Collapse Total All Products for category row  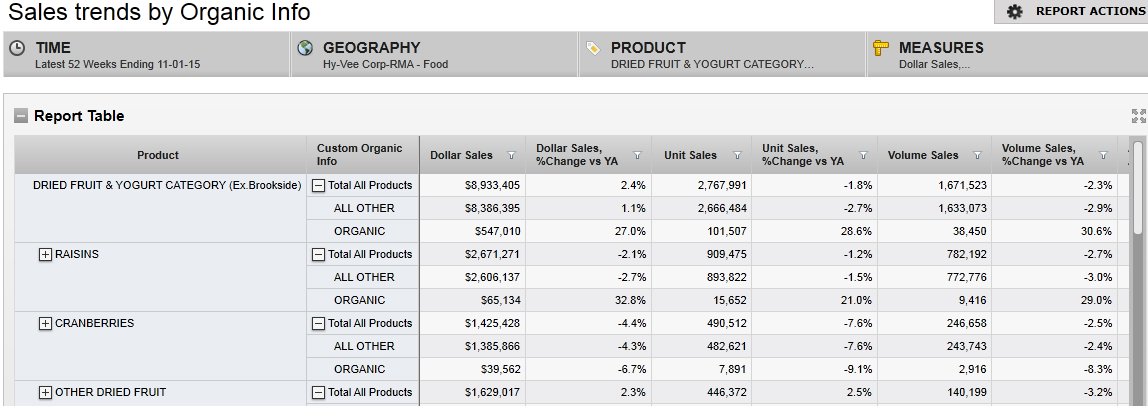[319, 185]
